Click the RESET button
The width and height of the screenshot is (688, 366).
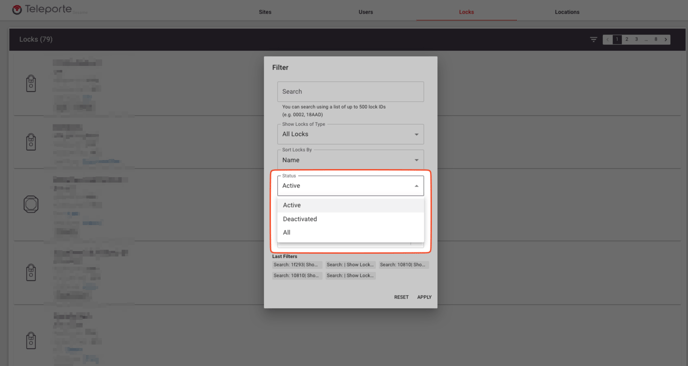pyautogui.click(x=401, y=297)
